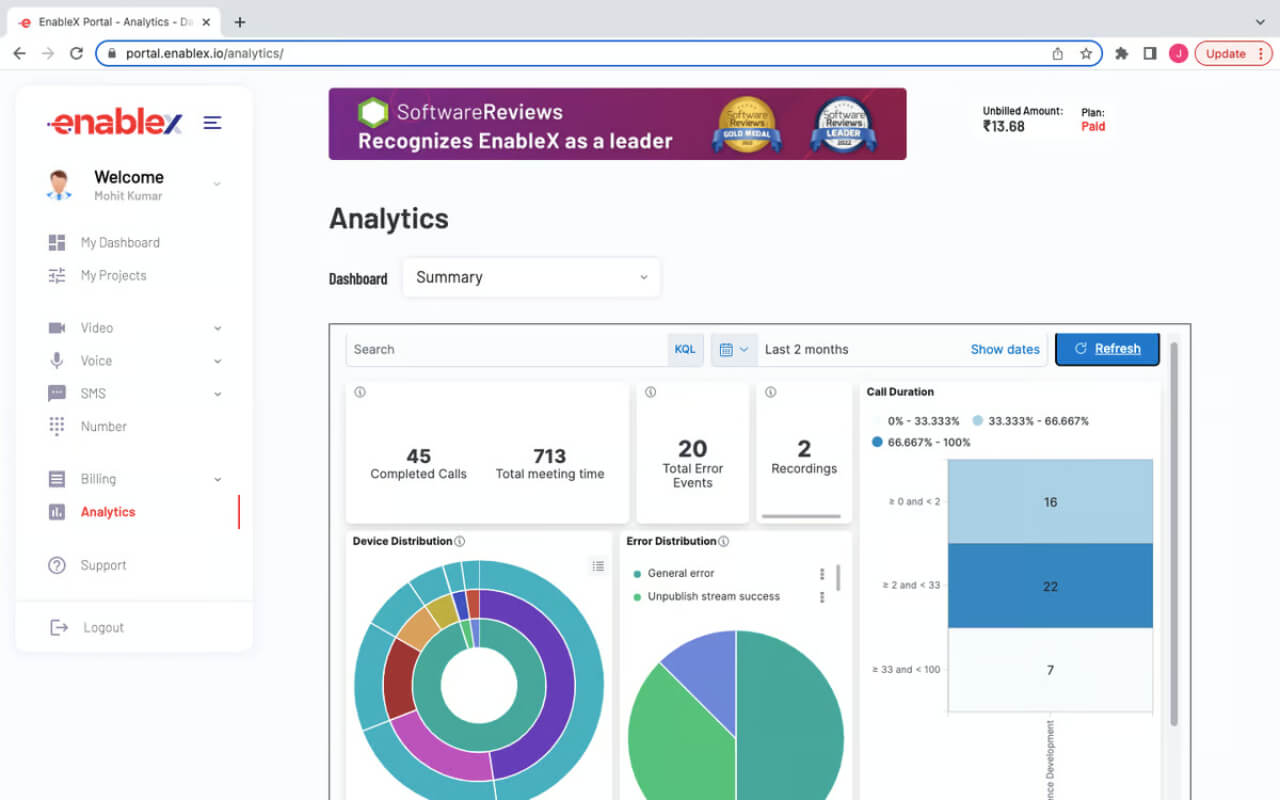Click the EnableX logo in the sidebar
This screenshot has height=800, width=1280.
[x=115, y=123]
